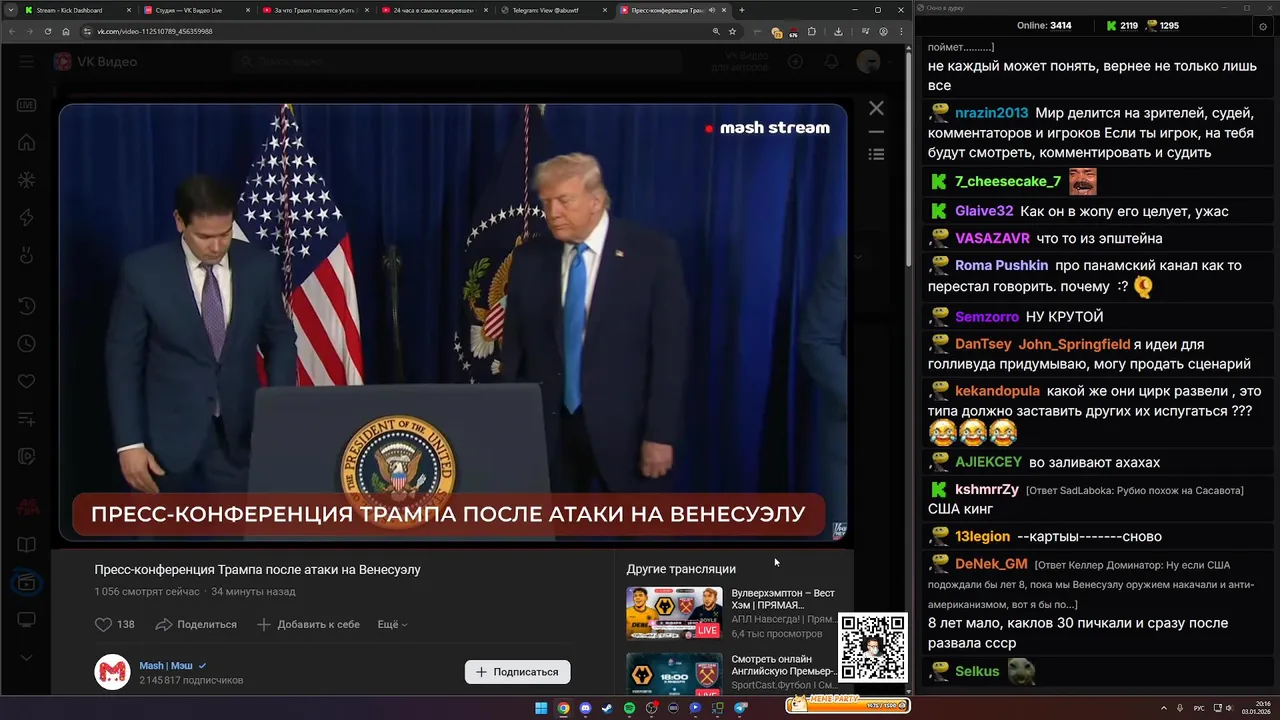Open liked videos heart in sidebar

pyautogui.click(x=26, y=381)
